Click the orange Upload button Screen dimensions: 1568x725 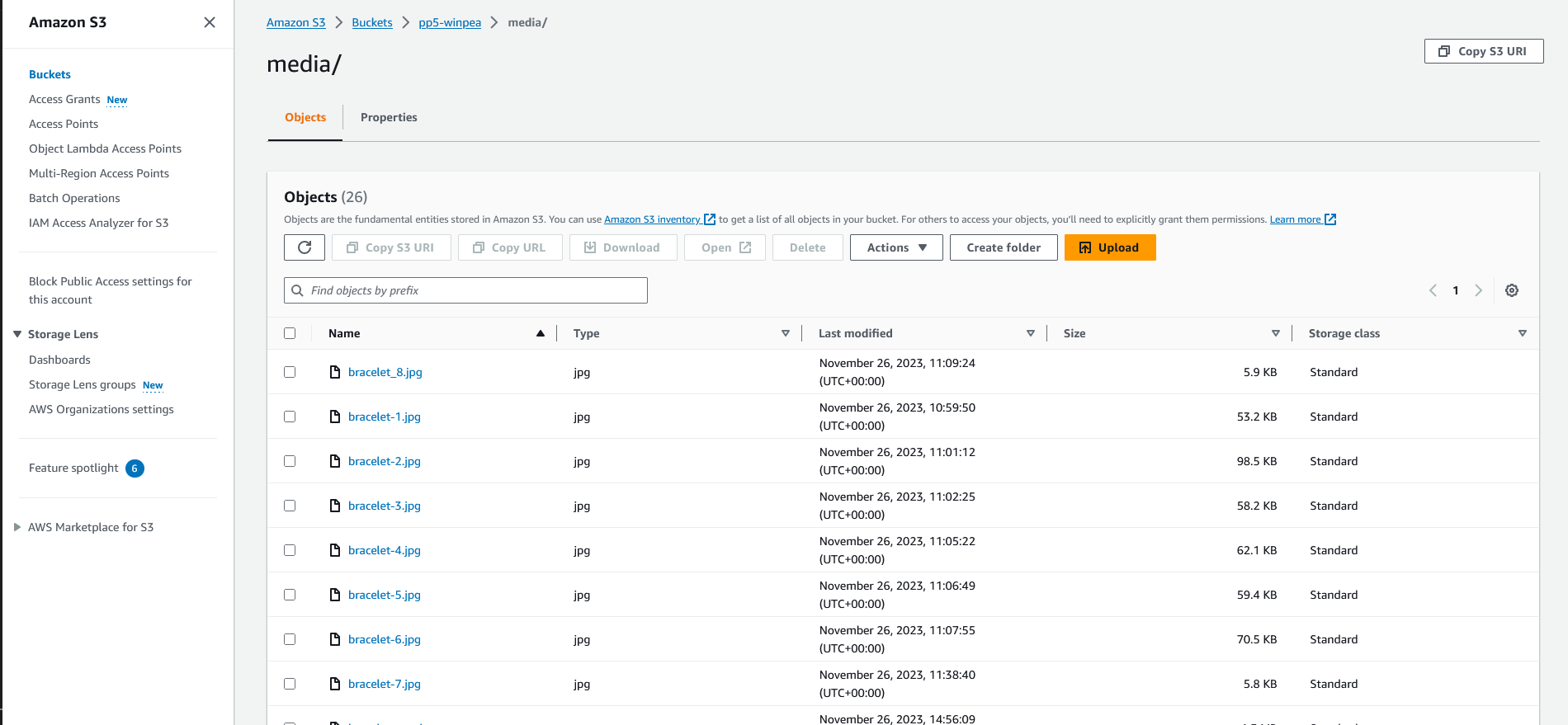1110,247
